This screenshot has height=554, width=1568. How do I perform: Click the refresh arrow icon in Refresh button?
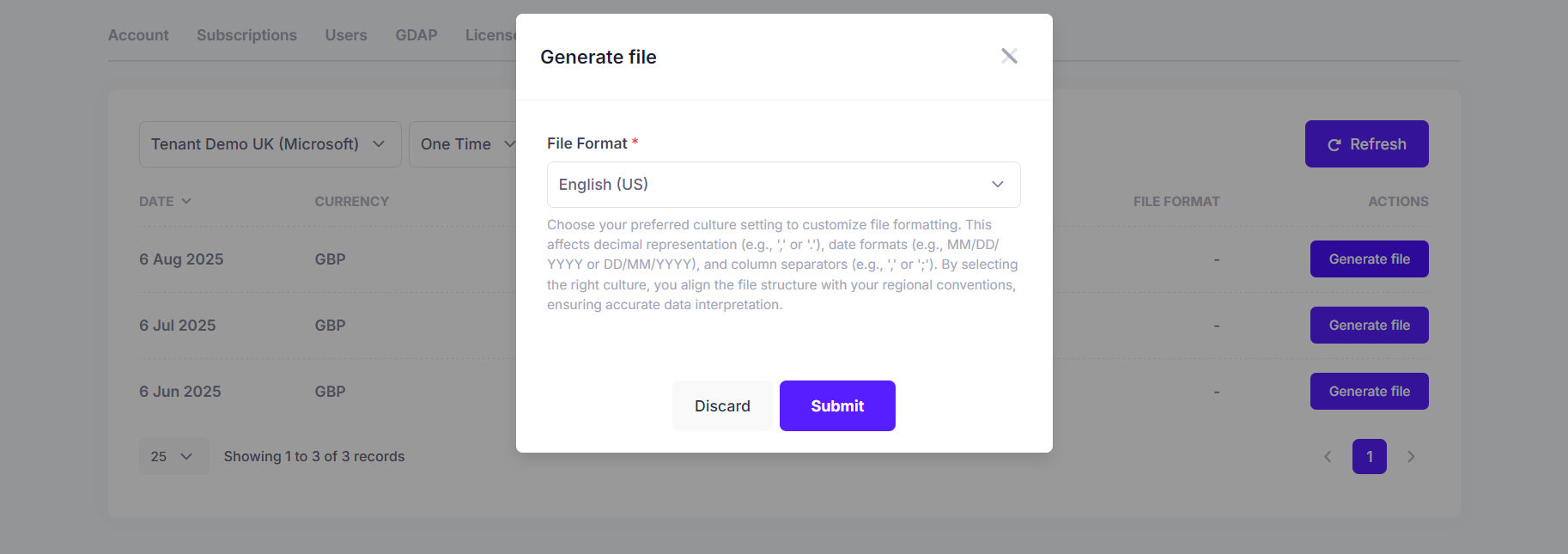1334,145
